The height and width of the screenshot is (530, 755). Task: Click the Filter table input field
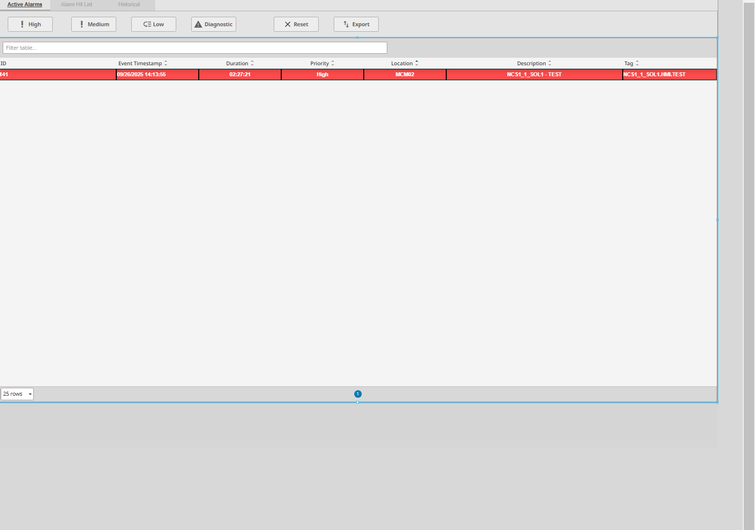click(x=194, y=48)
